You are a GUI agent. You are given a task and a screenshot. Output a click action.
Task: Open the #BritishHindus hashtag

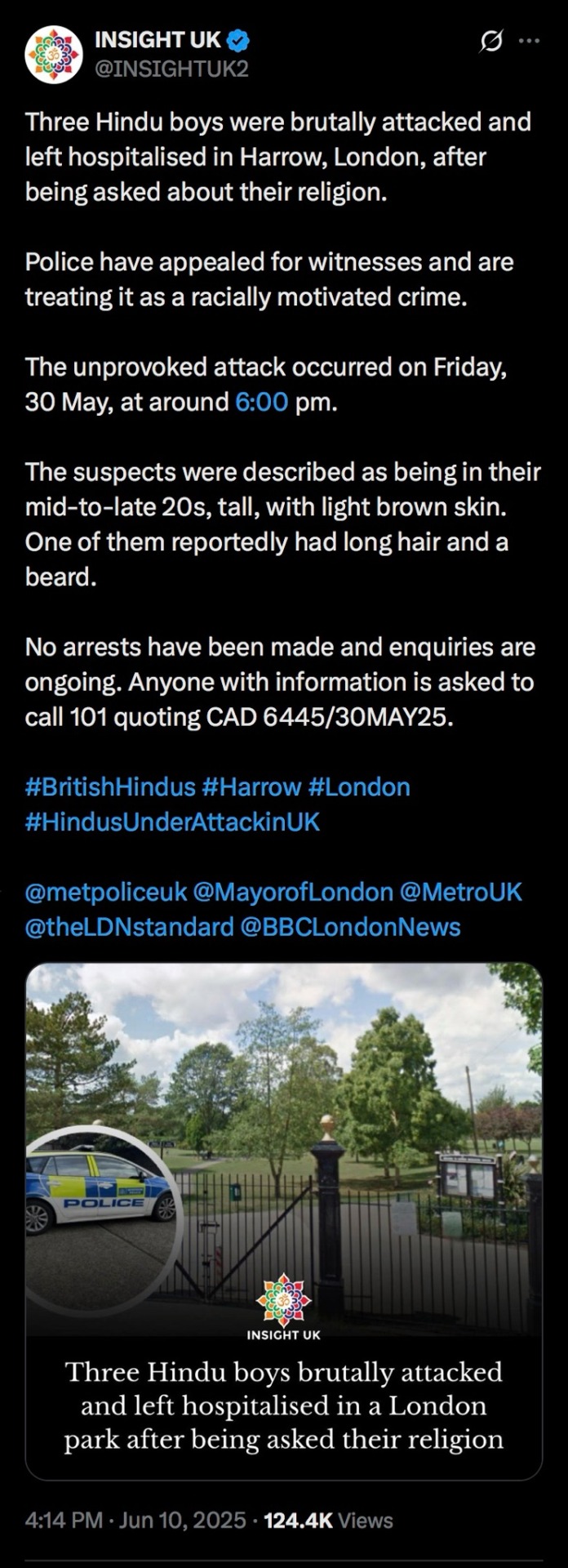pos(110,787)
